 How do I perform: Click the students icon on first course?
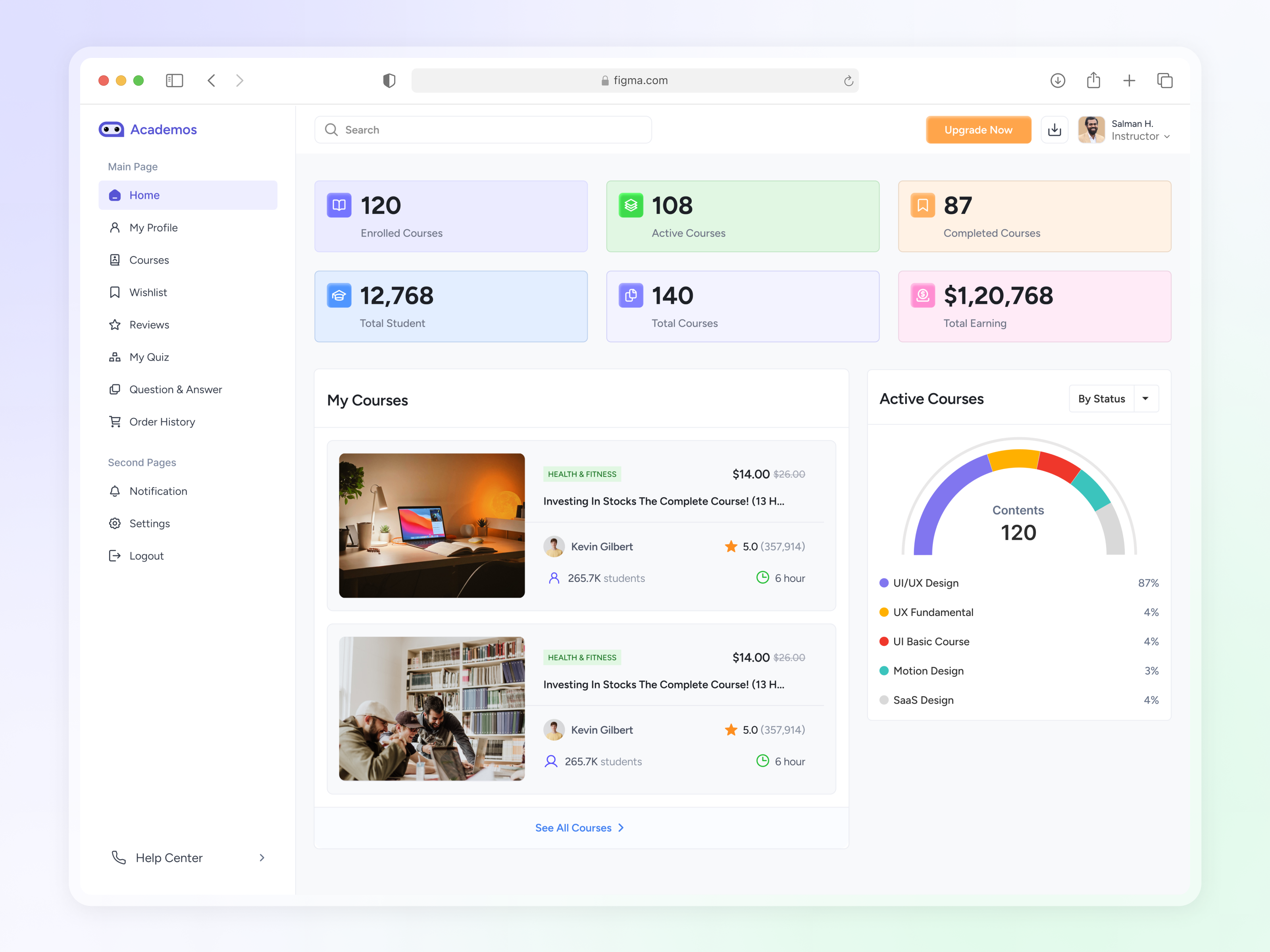(554, 578)
